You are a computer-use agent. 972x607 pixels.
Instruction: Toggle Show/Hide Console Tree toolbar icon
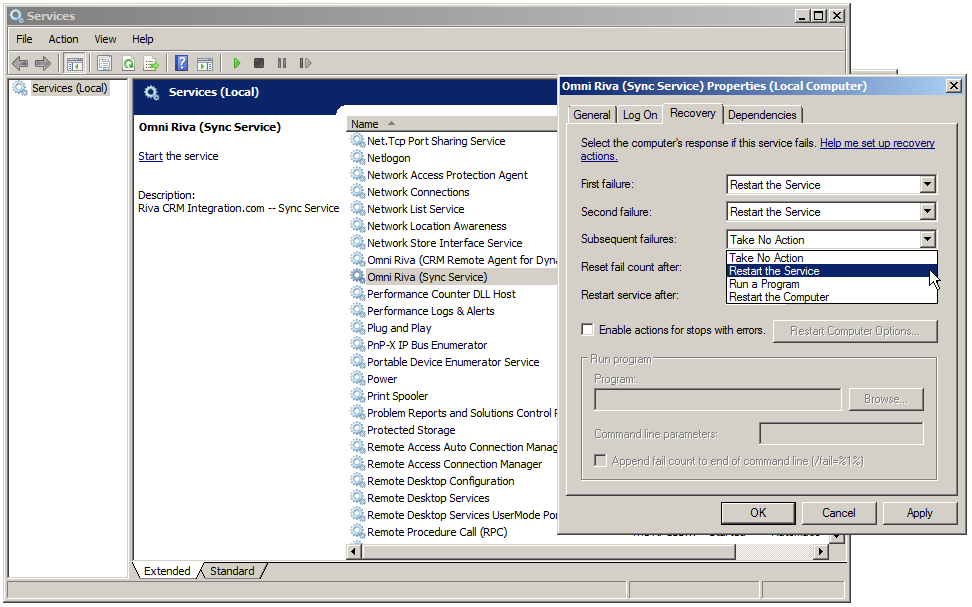point(74,63)
